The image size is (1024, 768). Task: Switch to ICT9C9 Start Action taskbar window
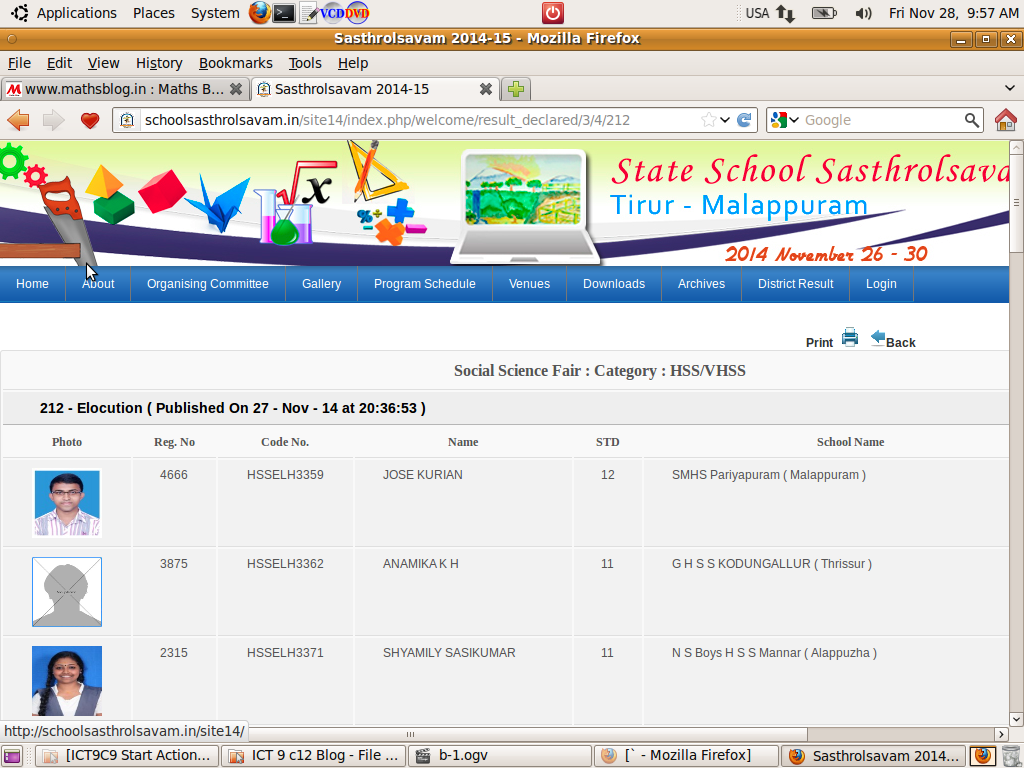click(x=127, y=756)
